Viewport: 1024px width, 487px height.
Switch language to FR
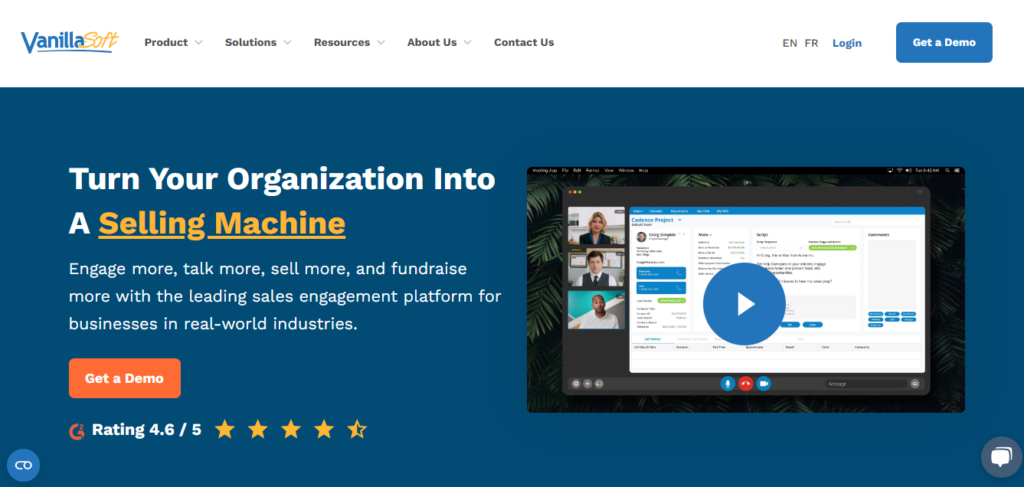[811, 43]
